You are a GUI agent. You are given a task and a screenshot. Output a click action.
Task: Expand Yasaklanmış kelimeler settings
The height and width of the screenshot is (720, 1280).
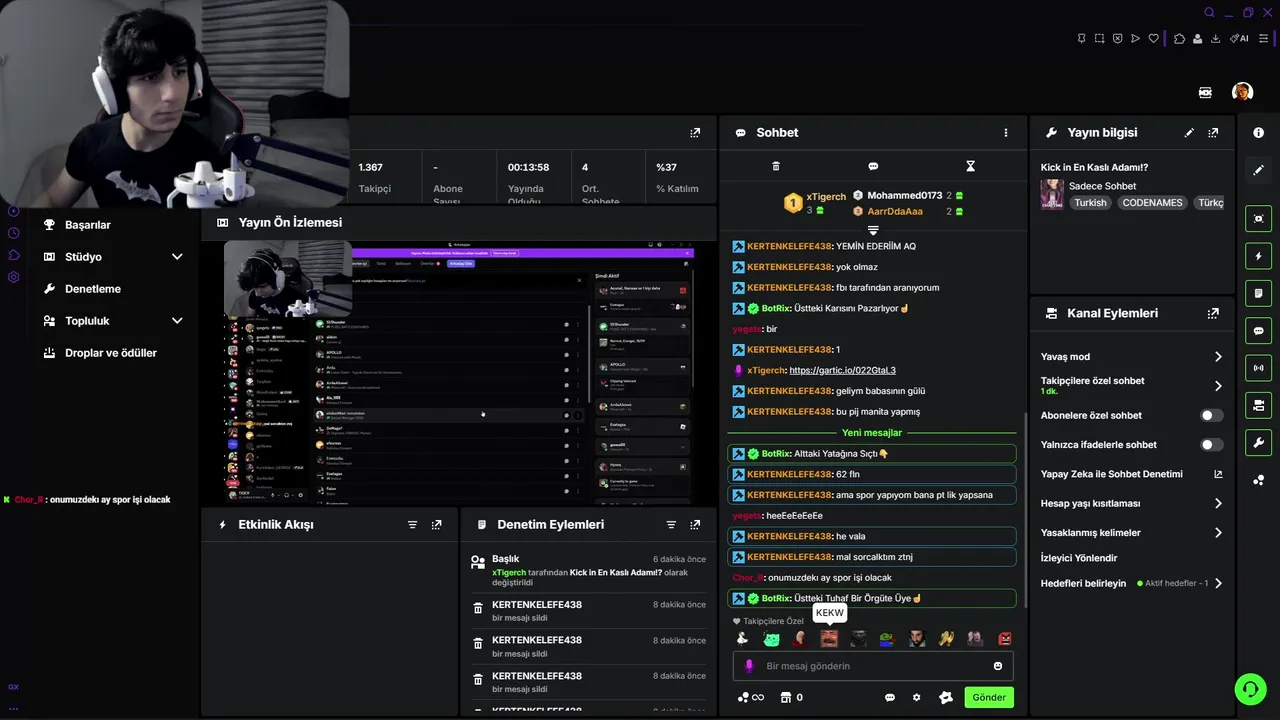1217,533
